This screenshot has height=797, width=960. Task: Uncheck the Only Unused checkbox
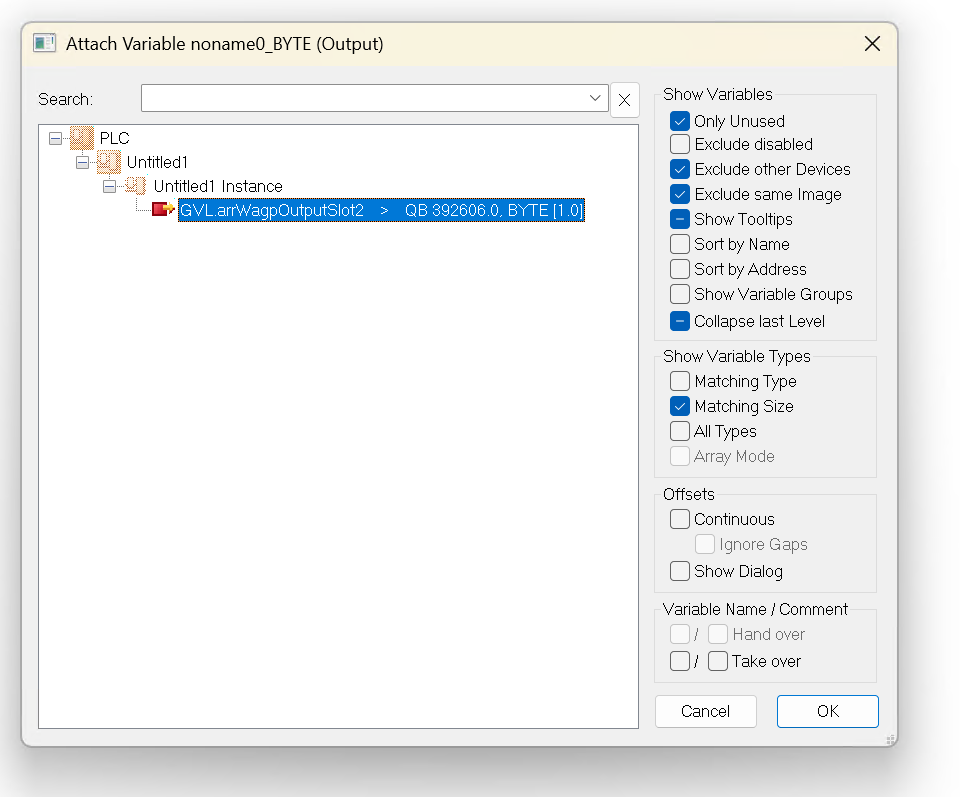pos(680,121)
